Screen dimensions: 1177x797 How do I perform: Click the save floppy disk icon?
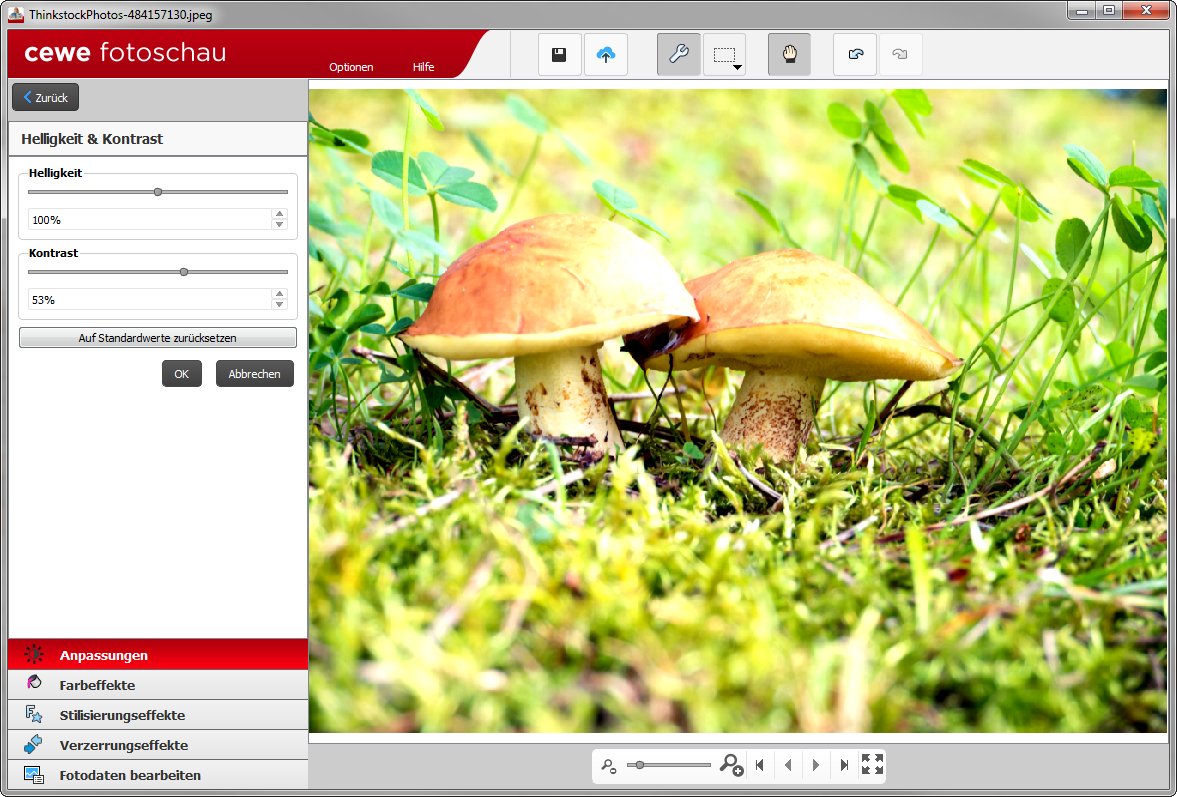tap(559, 55)
